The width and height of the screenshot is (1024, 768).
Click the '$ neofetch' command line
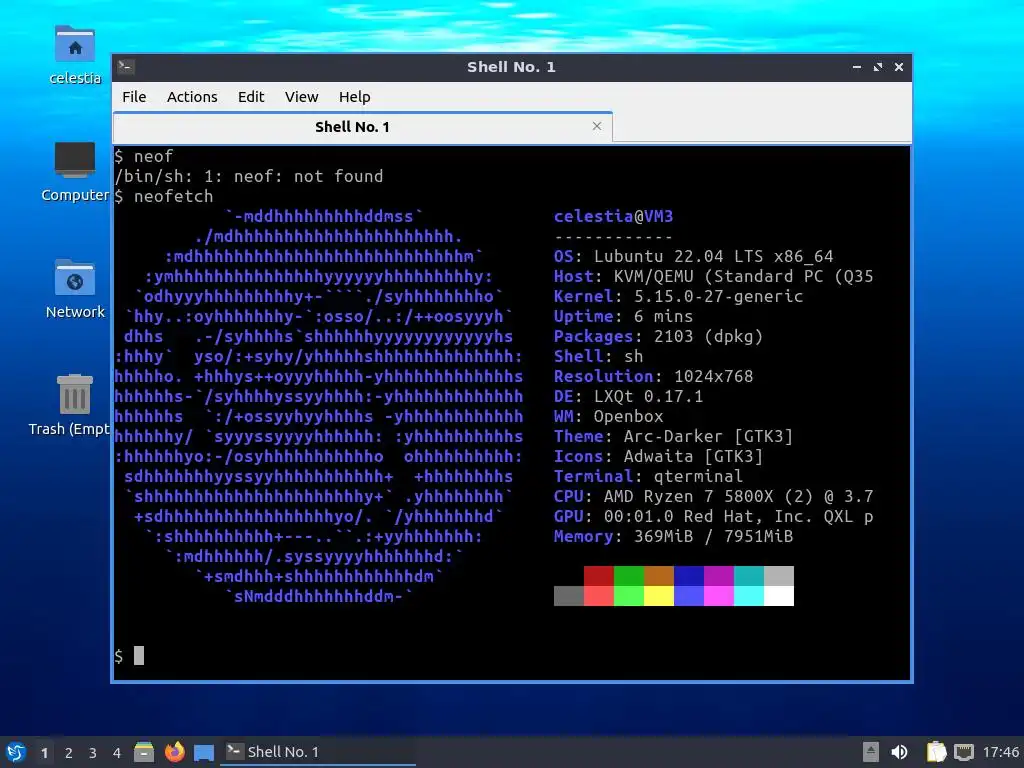tap(164, 196)
